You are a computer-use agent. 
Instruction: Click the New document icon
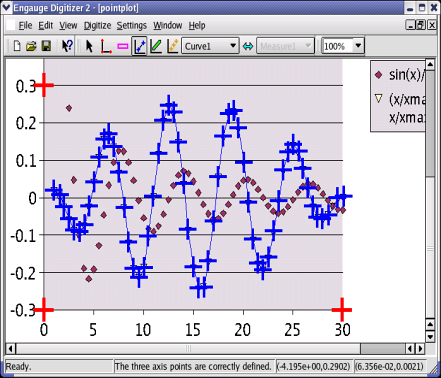[x=17, y=46]
